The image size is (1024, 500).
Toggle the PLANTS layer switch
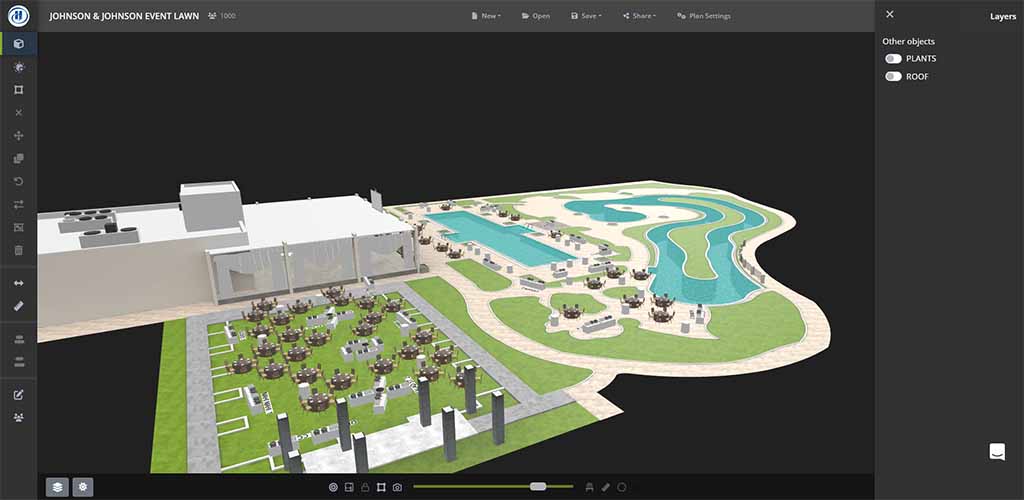click(893, 59)
